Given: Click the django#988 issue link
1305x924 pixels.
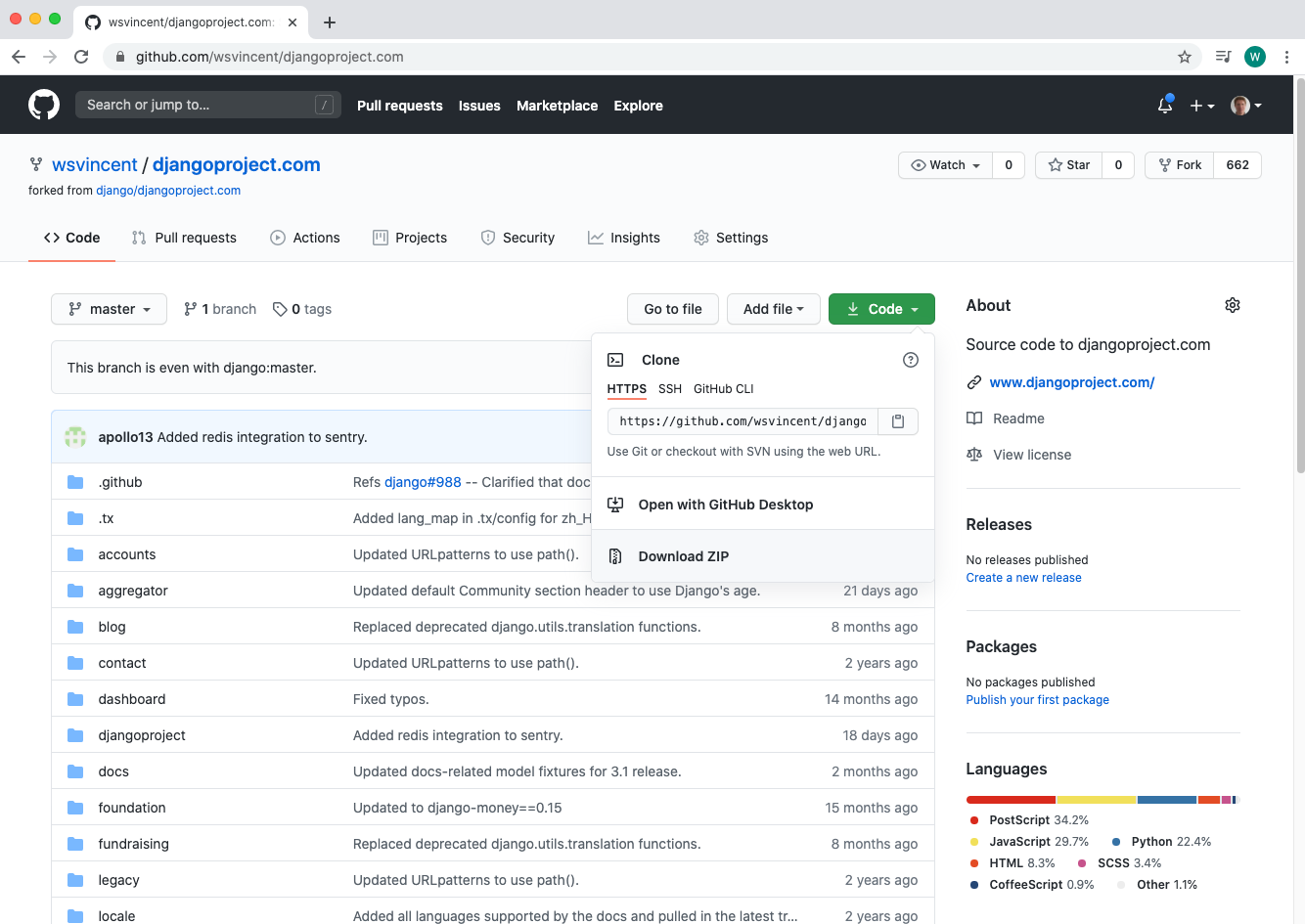Looking at the screenshot, I should tap(423, 482).
